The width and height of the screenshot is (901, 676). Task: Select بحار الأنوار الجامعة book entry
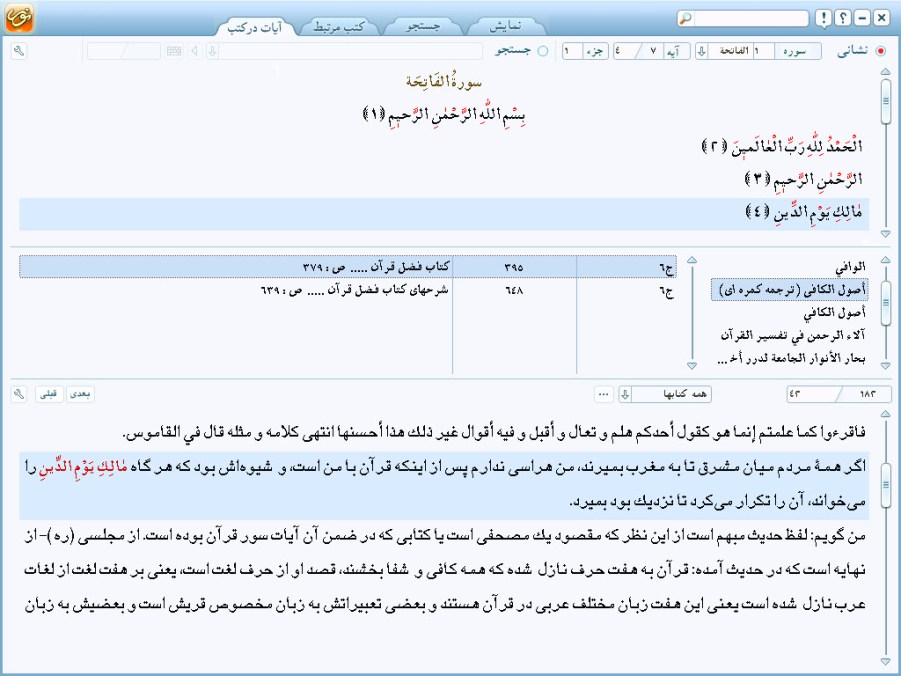791,359
